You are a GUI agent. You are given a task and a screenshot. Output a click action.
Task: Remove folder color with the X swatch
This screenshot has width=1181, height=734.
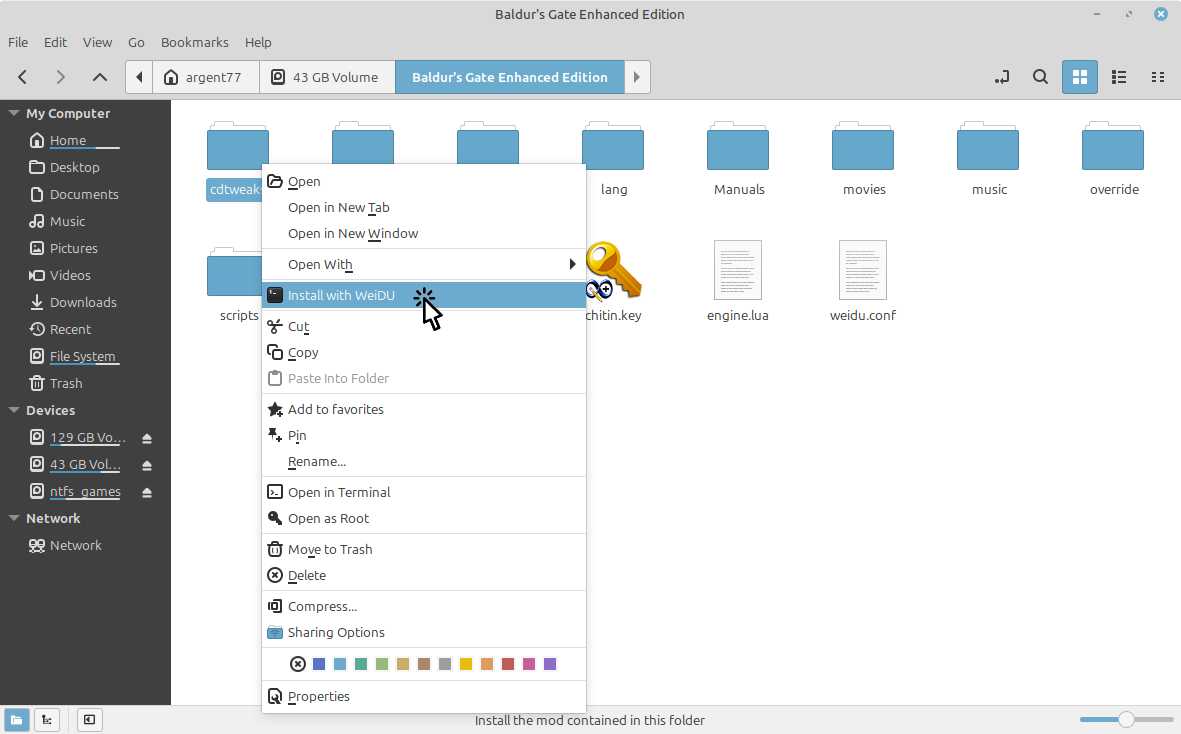[x=298, y=664]
